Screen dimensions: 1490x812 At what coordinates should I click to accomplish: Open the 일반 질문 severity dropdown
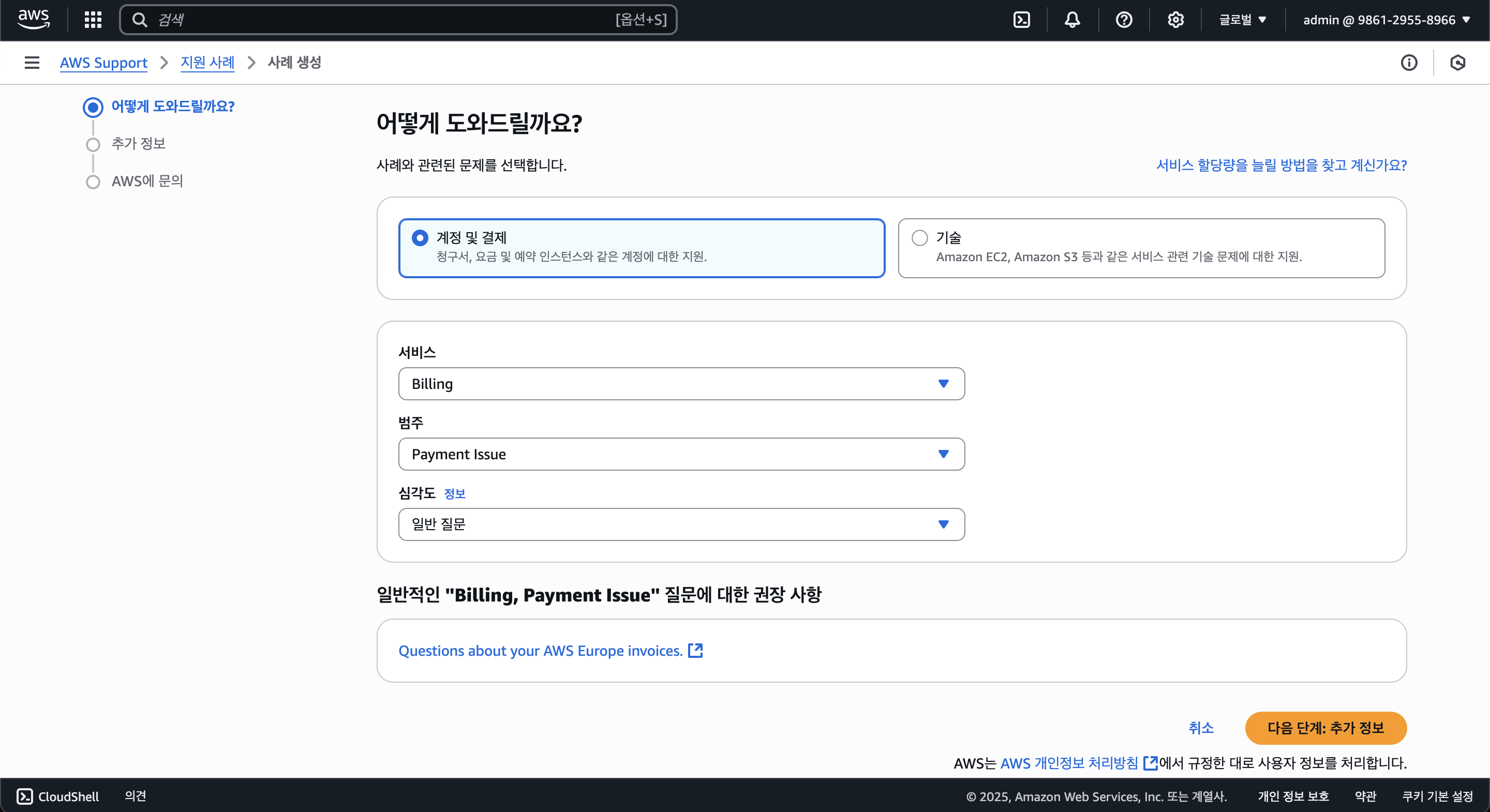pos(681,524)
